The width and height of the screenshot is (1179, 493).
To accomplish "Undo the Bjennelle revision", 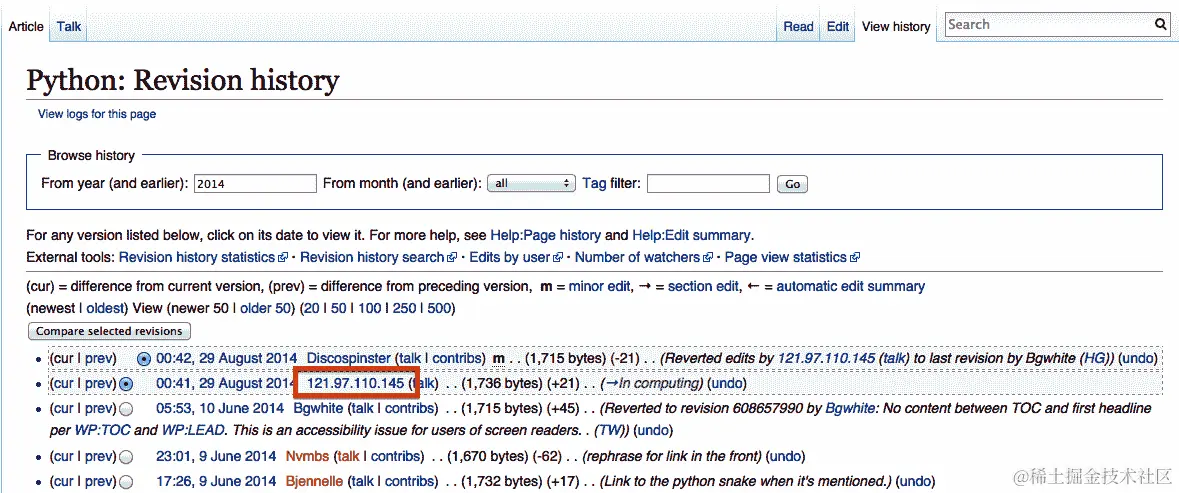I will [914, 481].
